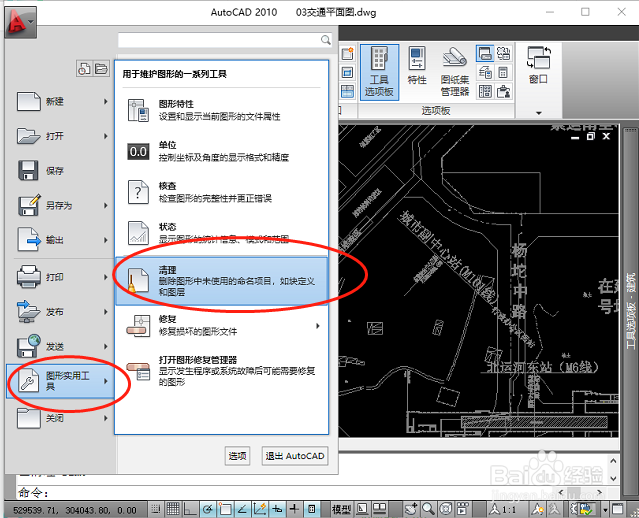The image size is (639, 518).
Task: Expand the 打印 submenu arrow
Action: tap(106, 277)
